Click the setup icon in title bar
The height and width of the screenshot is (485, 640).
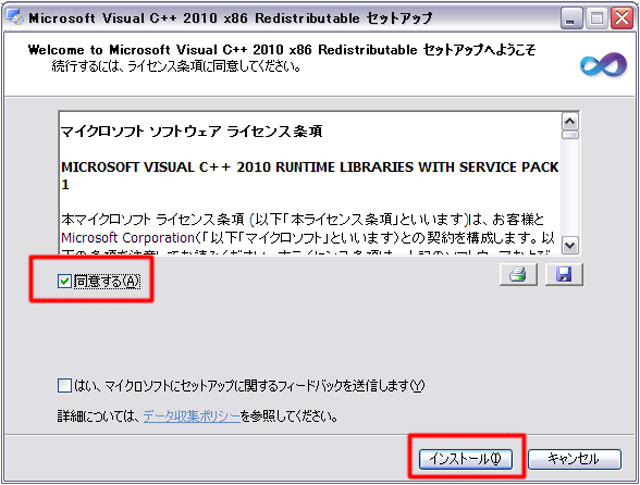click(x=16, y=18)
